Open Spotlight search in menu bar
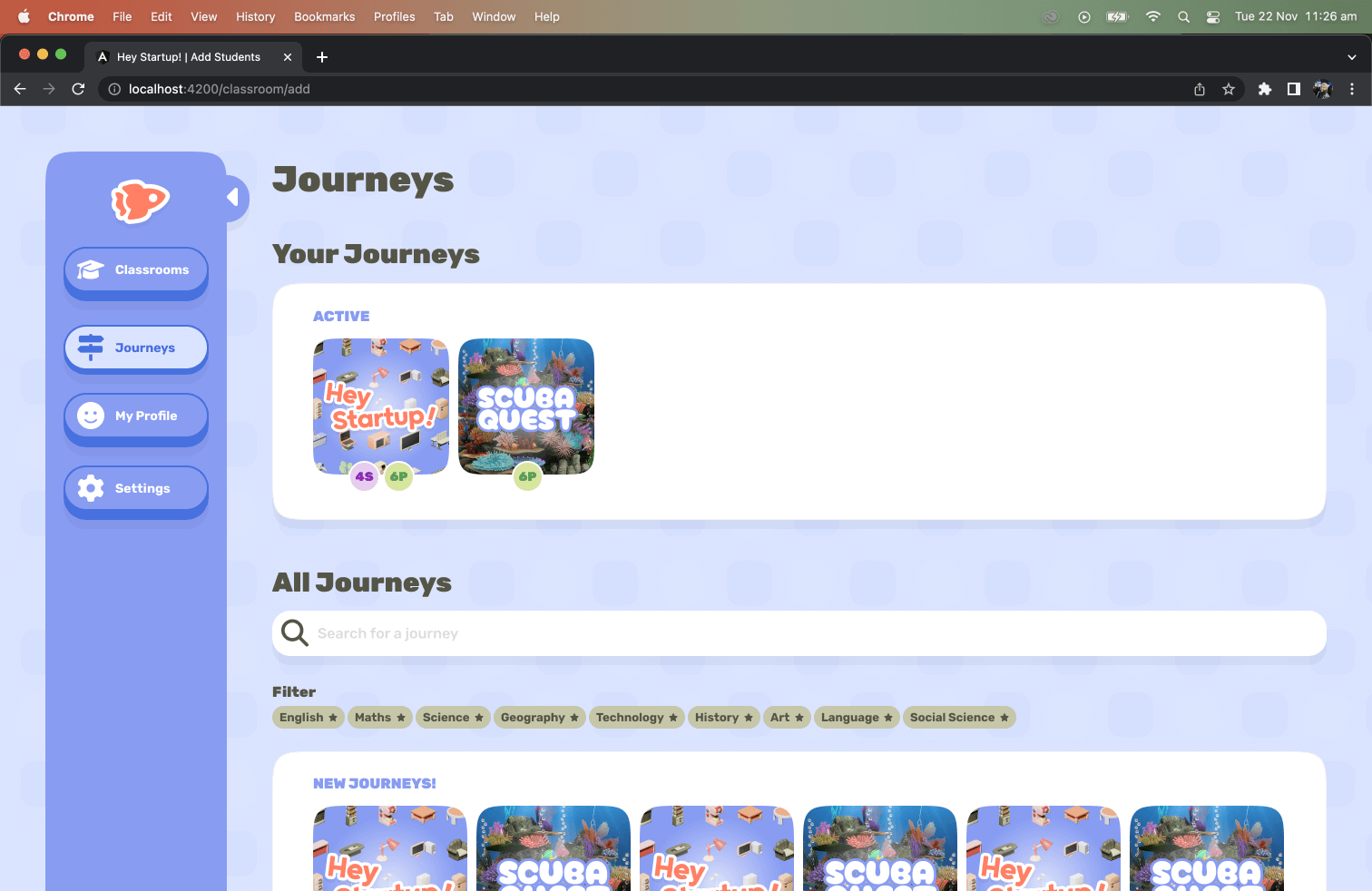This screenshot has height=891, width=1372. pos(1183,16)
